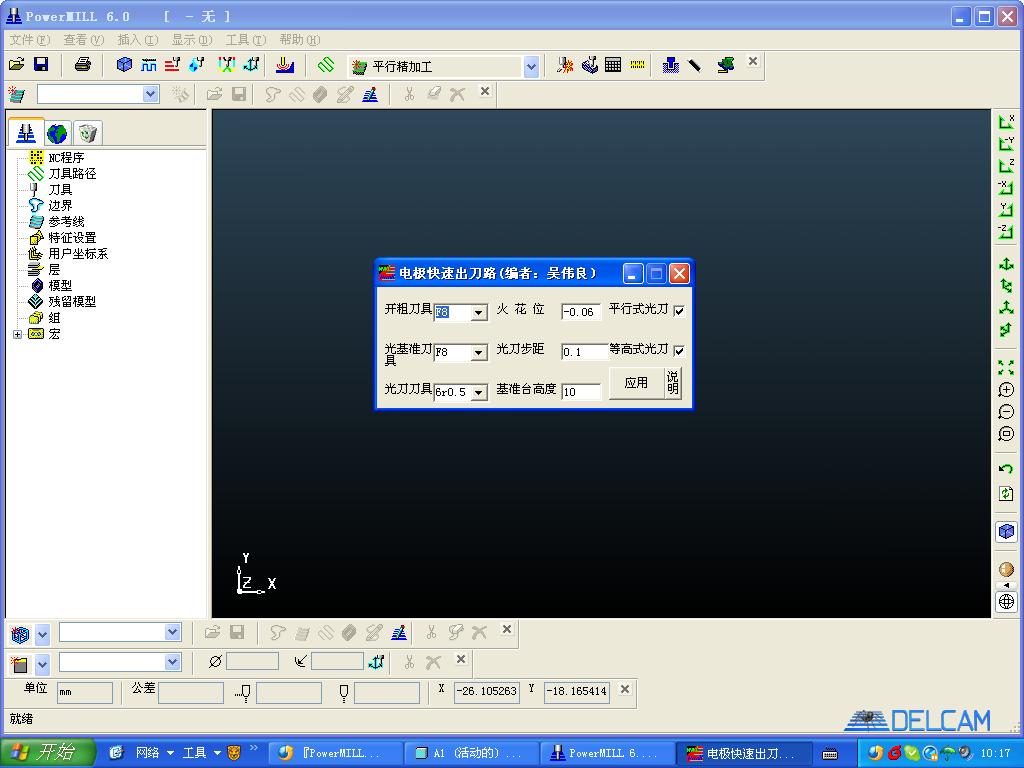This screenshot has width=1024, height=768.
Task: Zoom in with the plus magnifier icon
Action: point(1006,390)
